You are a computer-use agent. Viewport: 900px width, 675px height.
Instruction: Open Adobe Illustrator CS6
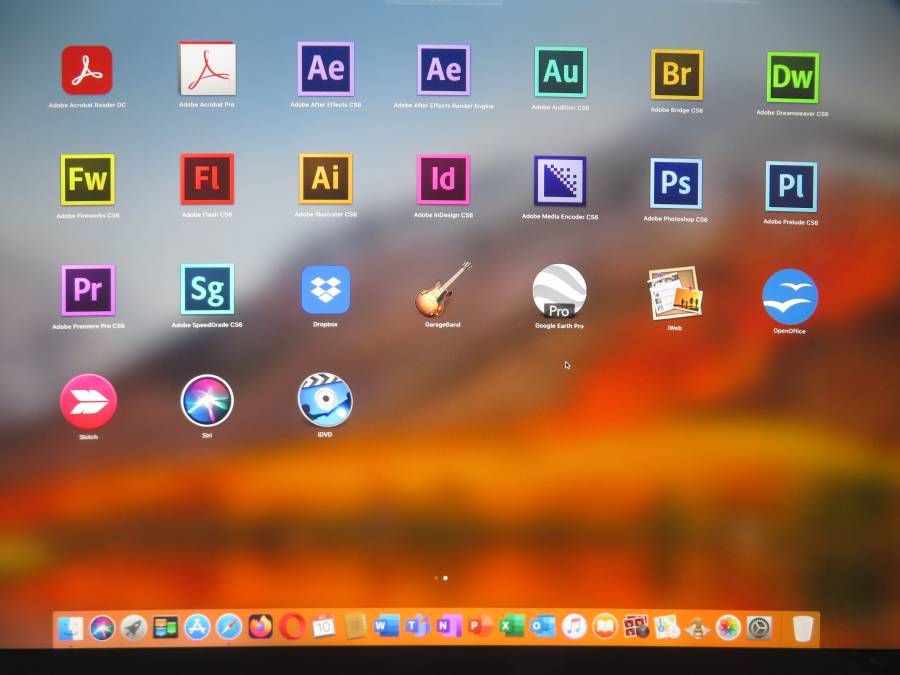click(325, 179)
